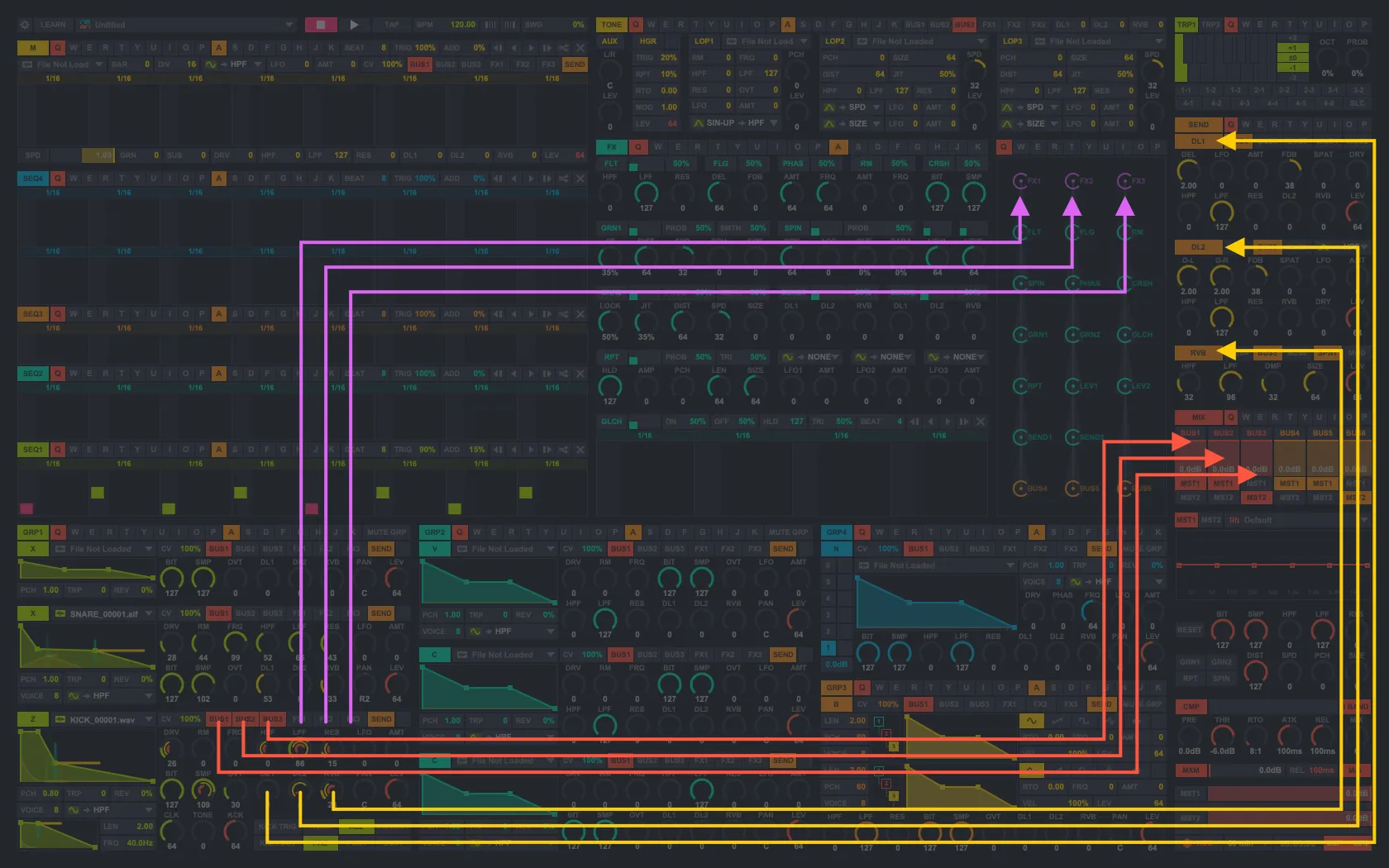Click the FX3 routing node
The image size is (1389, 868).
point(1124,181)
